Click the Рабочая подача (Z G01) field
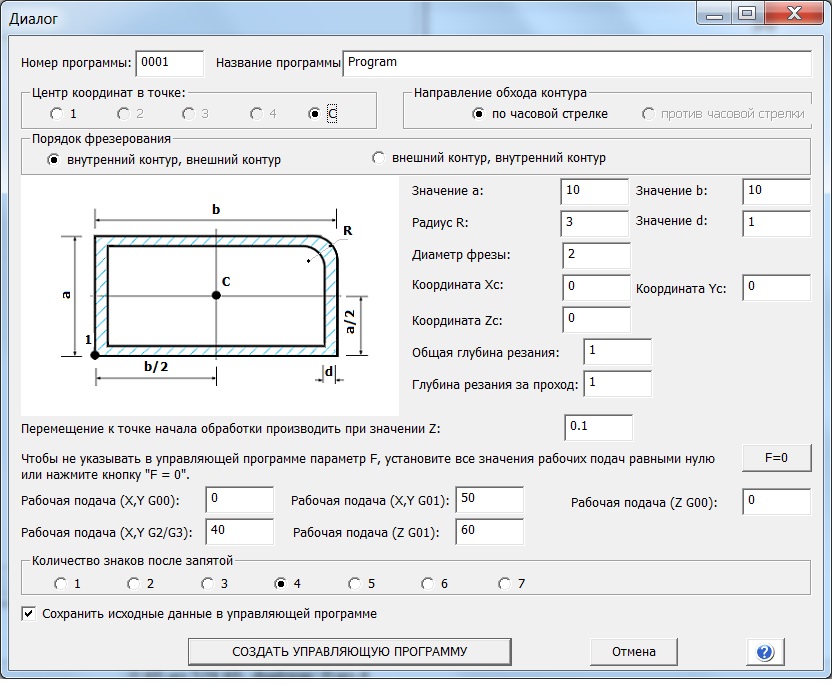The image size is (838, 685). (490, 532)
